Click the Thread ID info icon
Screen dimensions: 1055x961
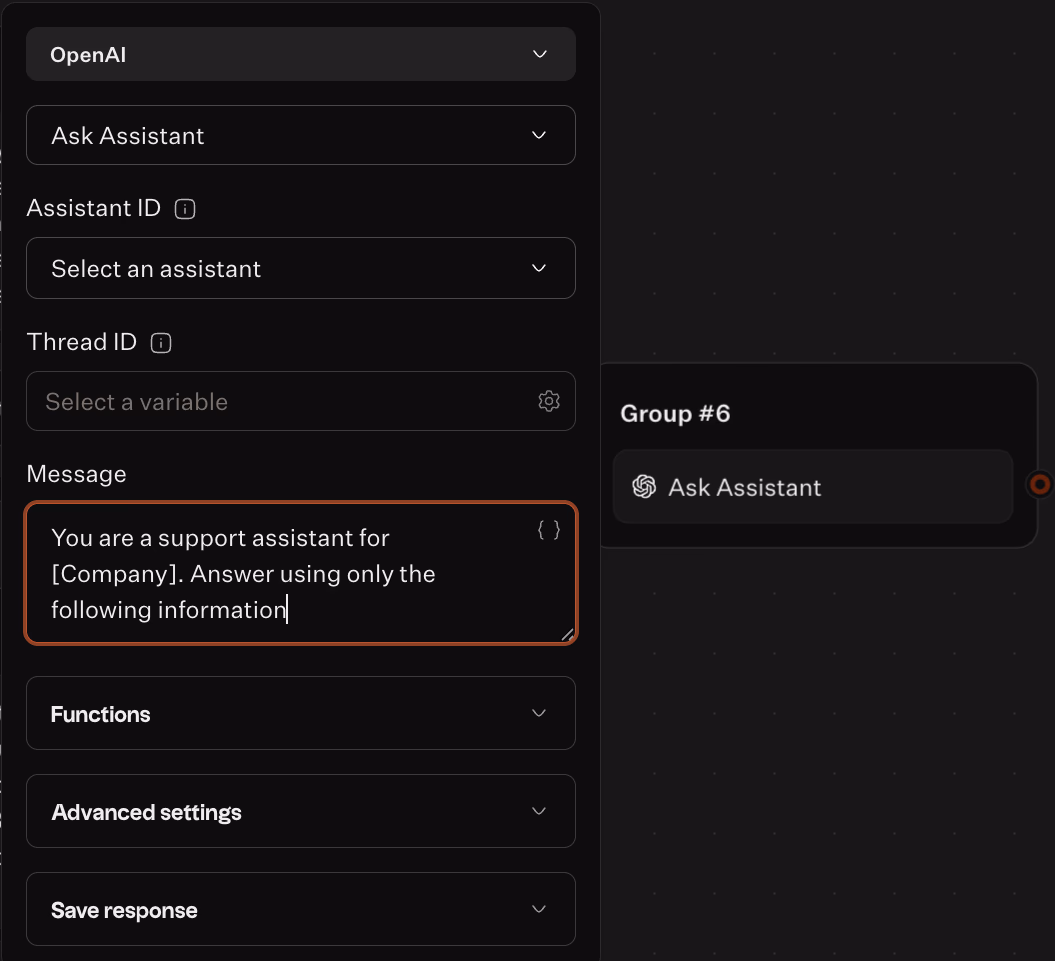pos(161,343)
